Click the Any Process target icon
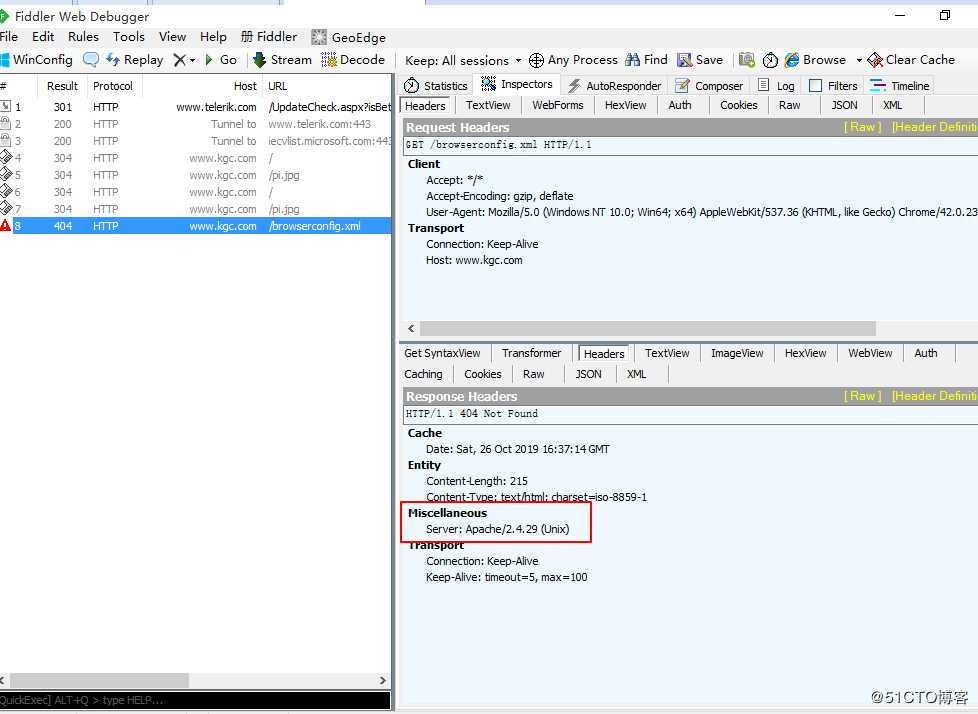The image size is (978, 714). click(x=536, y=60)
